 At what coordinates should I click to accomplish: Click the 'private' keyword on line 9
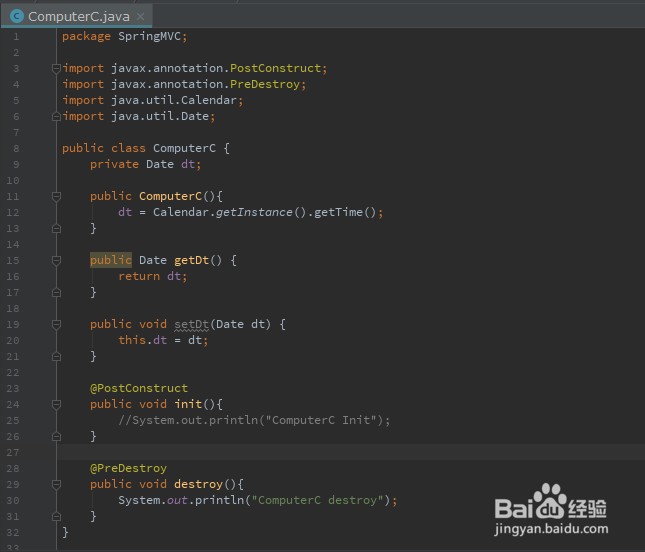[114, 165]
